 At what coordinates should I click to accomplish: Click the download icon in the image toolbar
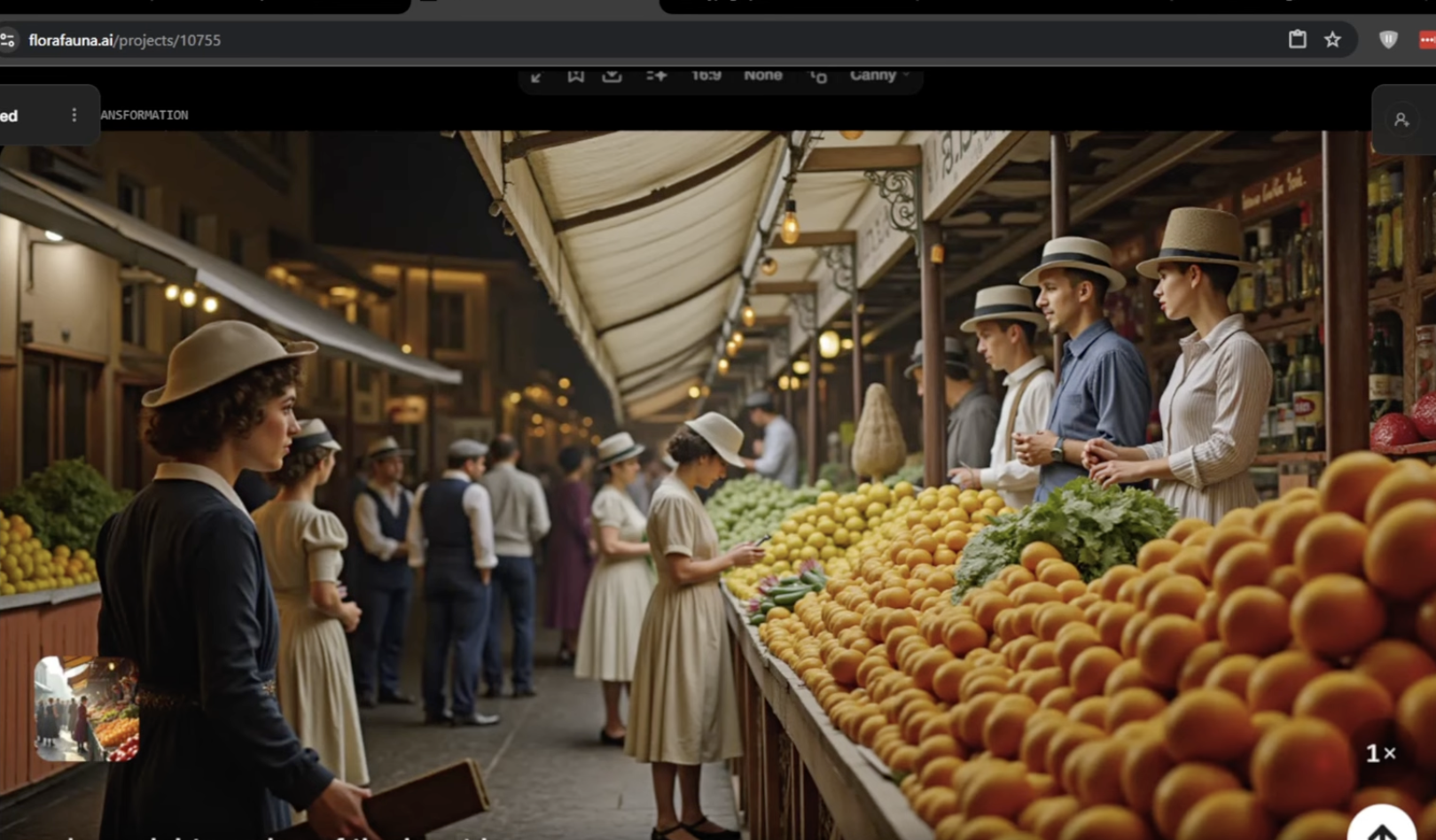click(612, 75)
